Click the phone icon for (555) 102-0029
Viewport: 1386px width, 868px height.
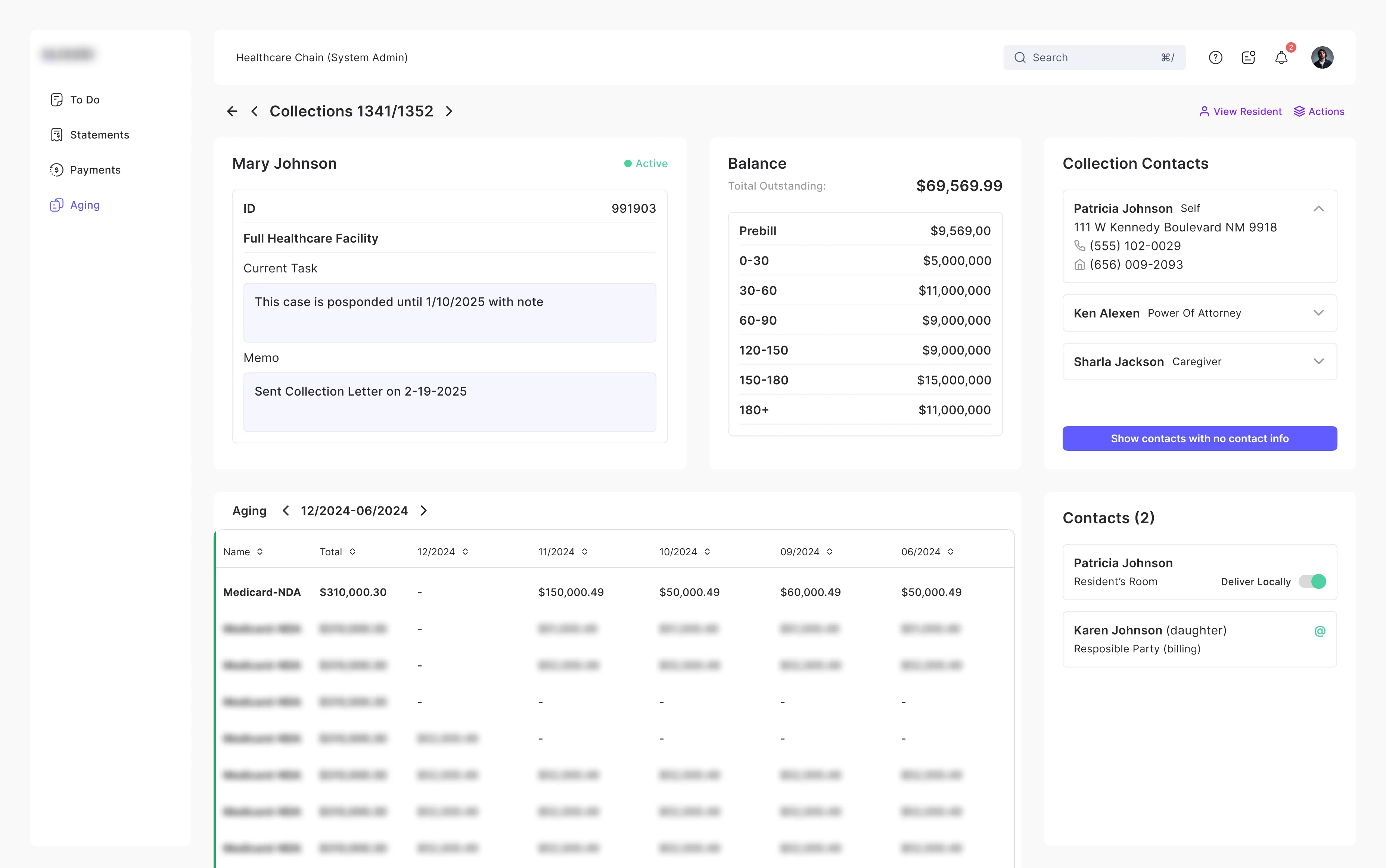coord(1080,246)
